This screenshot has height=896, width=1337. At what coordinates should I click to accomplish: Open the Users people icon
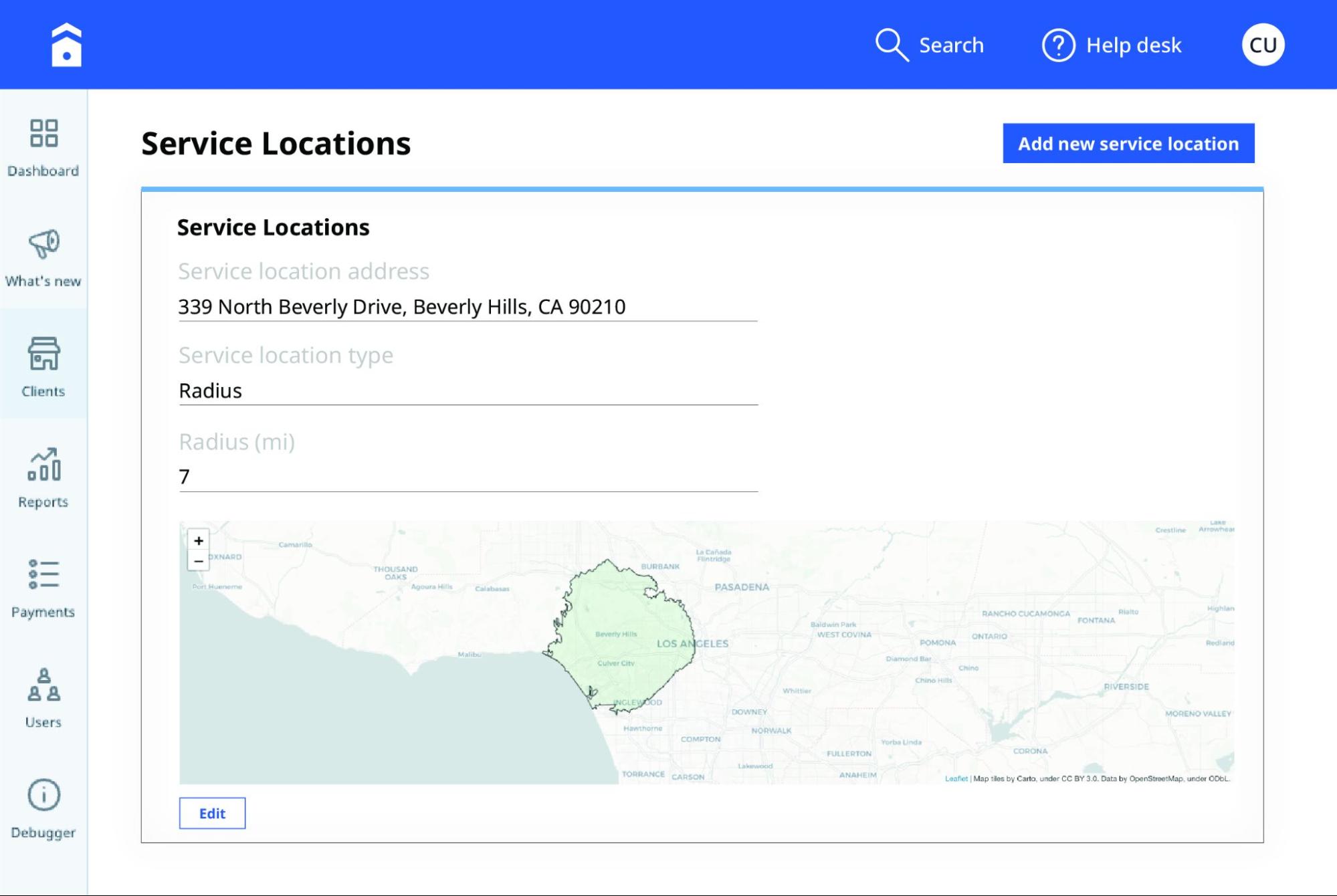click(x=43, y=685)
